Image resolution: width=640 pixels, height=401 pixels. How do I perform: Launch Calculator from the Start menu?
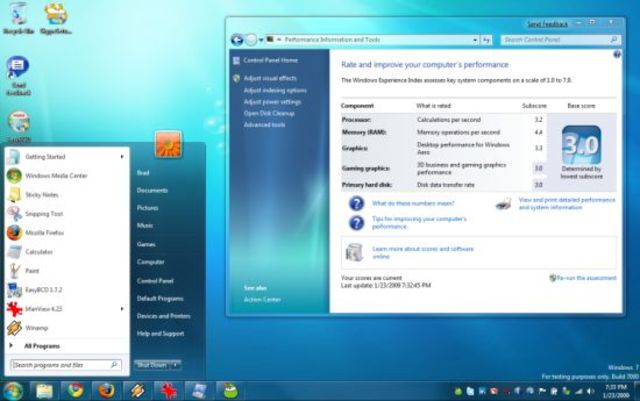click(65, 252)
